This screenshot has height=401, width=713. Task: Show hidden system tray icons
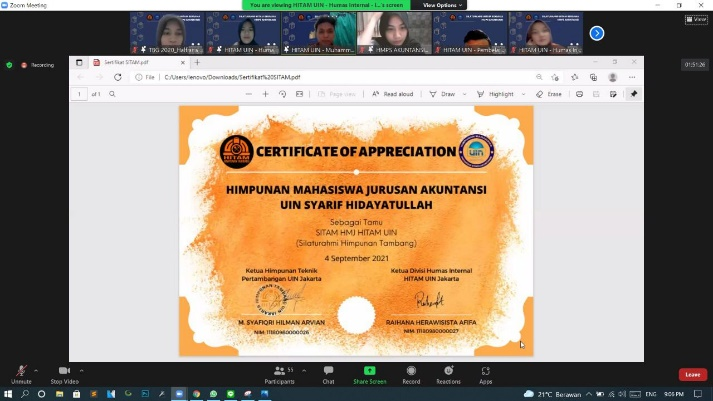[589, 394]
